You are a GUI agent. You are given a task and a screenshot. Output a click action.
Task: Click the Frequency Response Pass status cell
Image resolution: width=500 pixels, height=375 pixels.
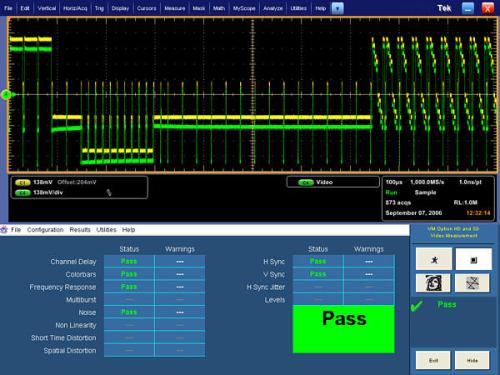click(x=129, y=287)
